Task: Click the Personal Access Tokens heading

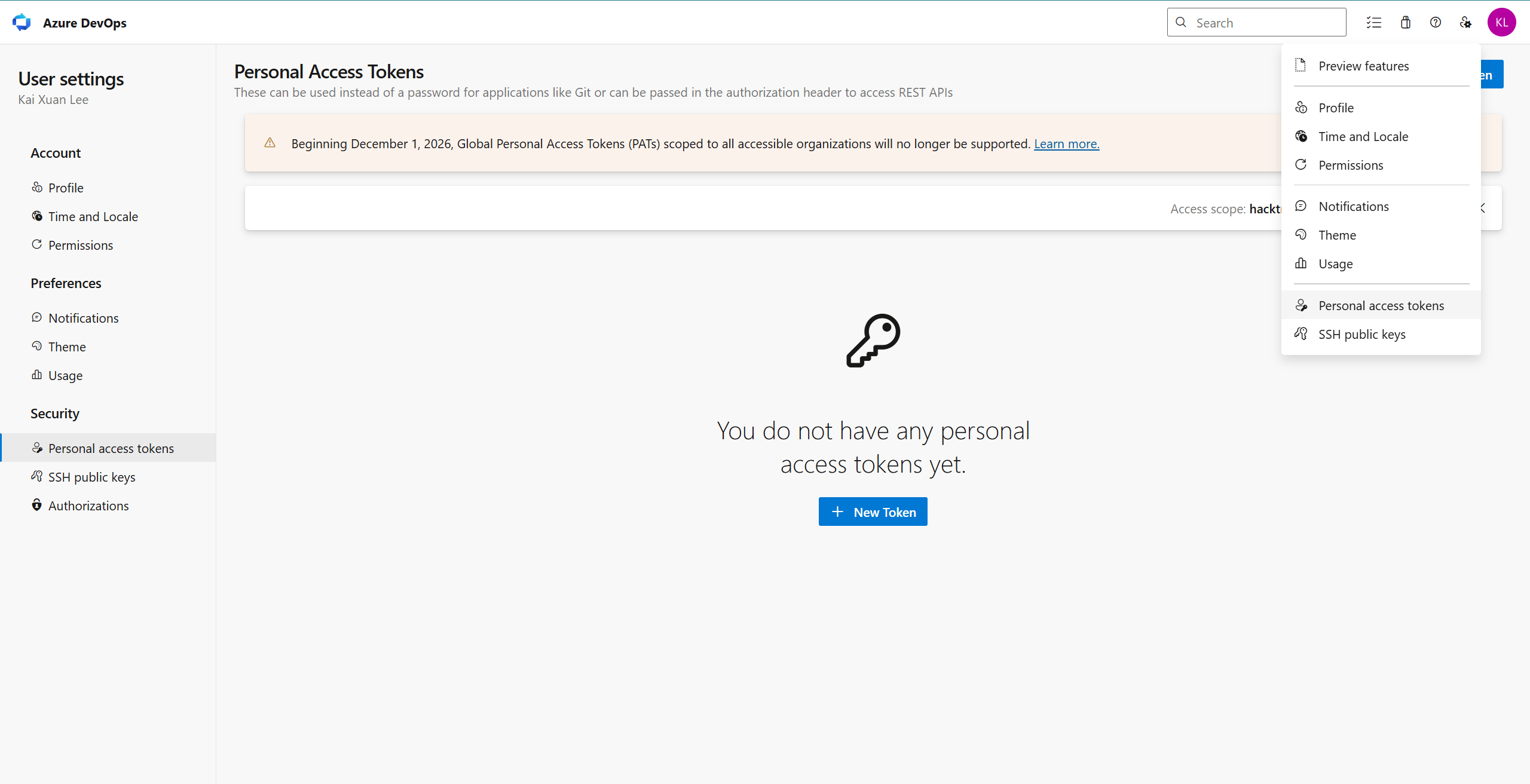Action: coord(329,72)
